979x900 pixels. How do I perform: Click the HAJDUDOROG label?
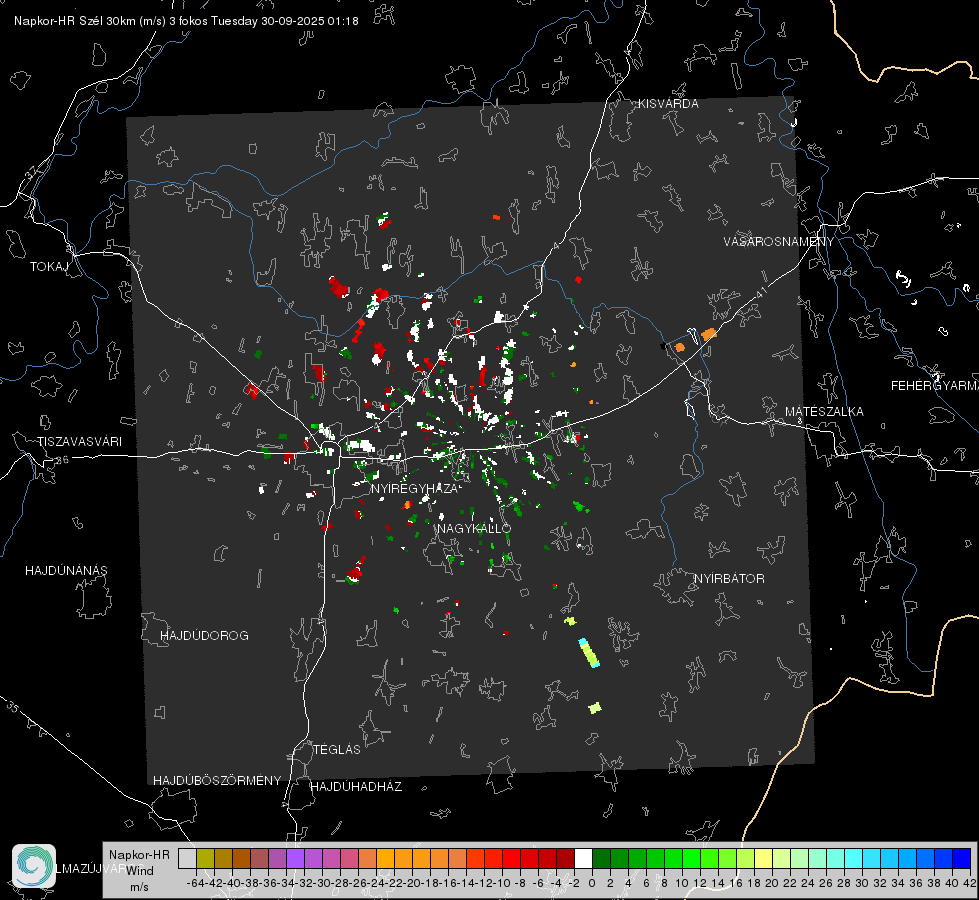click(x=204, y=636)
